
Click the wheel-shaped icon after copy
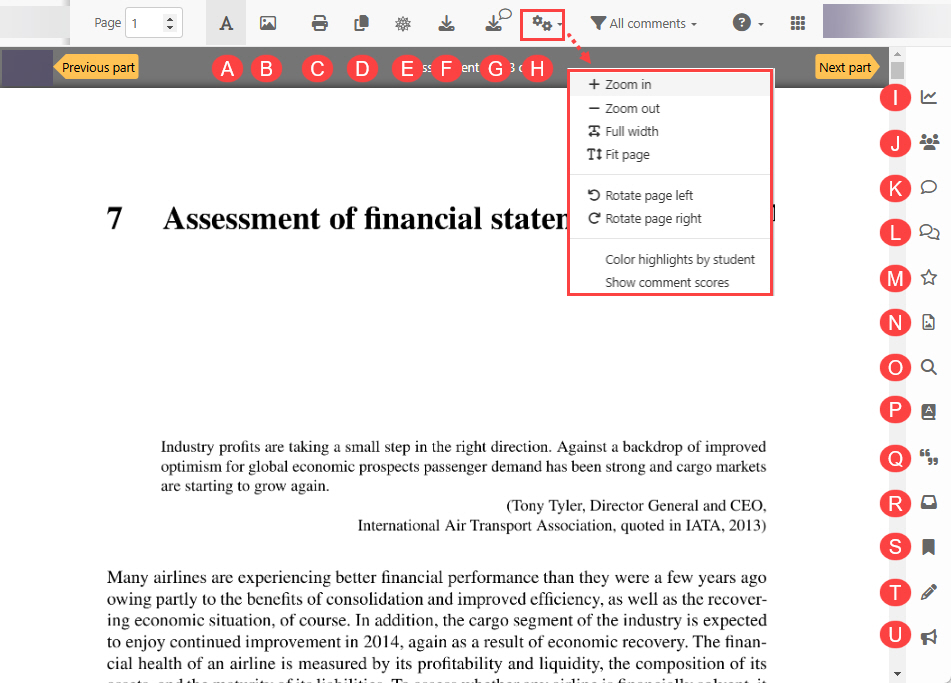(x=403, y=23)
